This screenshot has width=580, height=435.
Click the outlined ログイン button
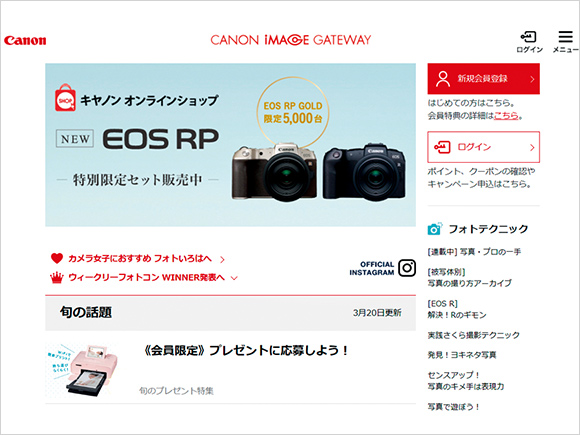[483, 147]
